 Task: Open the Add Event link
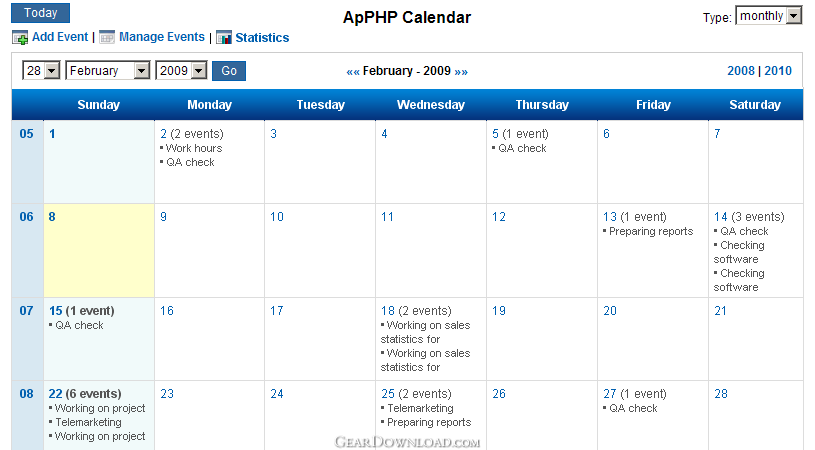click(x=60, y=37)
